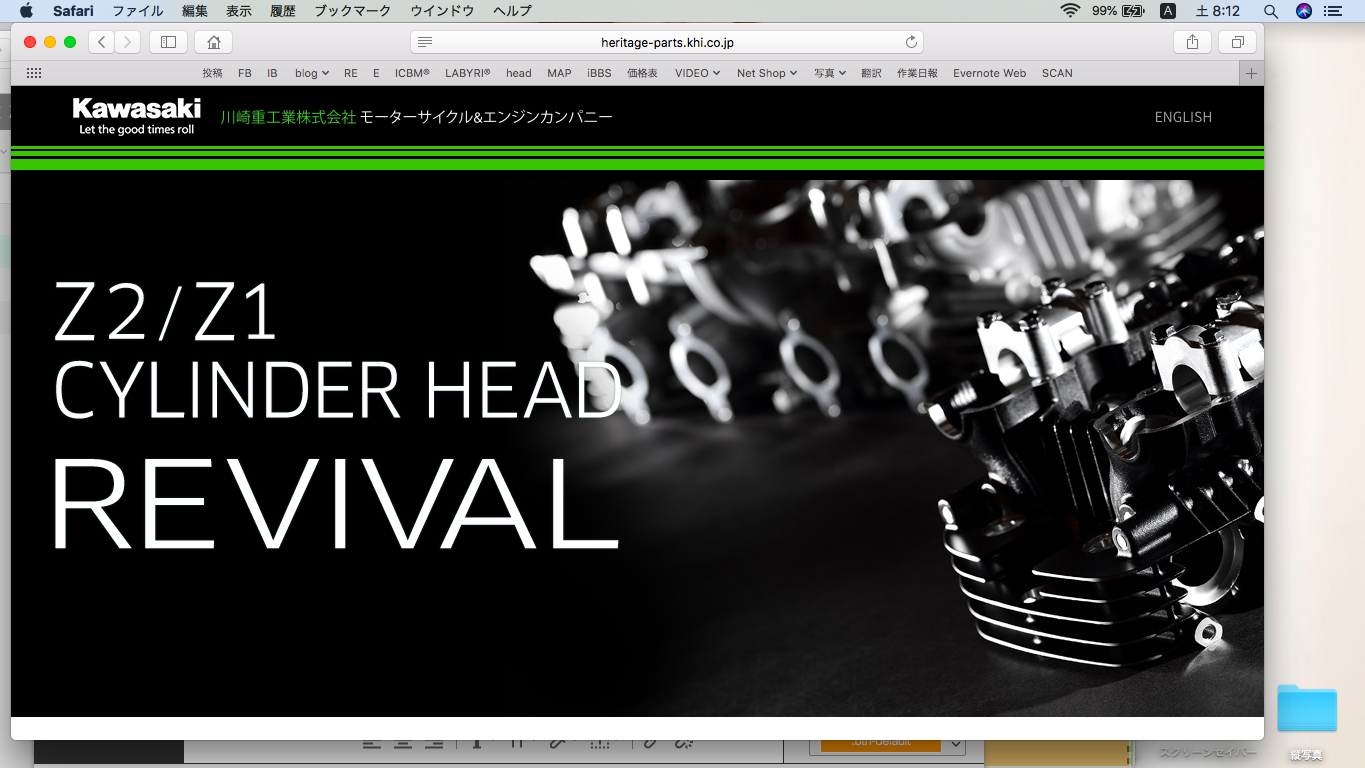The width and height of the screenshot is (1365, 768).
Task: Click the heritage-parts.khi.co.jp address field
Action: [x=667, y=42]
